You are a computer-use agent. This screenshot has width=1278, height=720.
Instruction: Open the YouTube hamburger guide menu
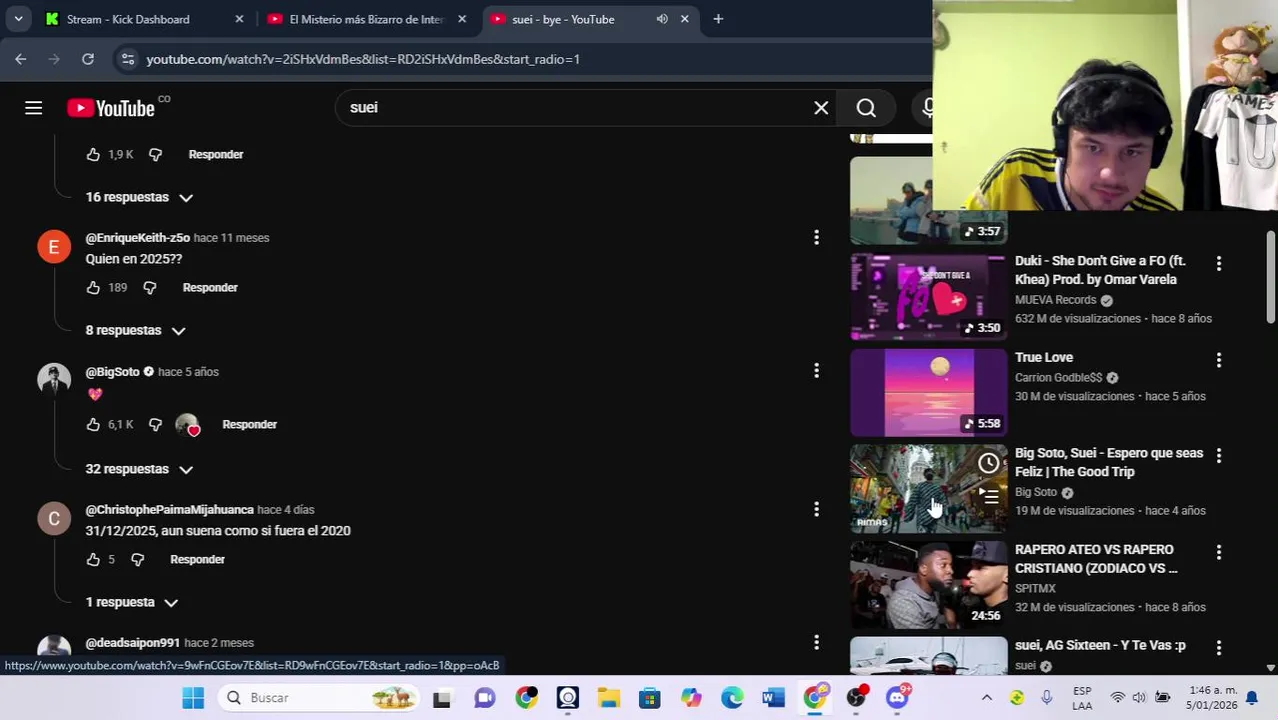tap(34, 108)
